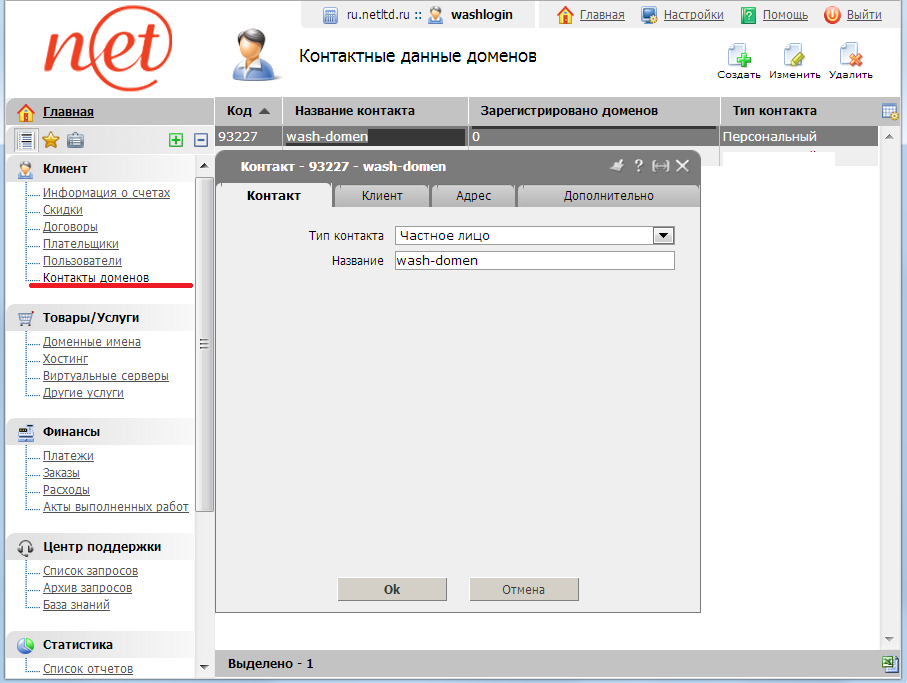The width and height of the screenshot is (907, 683).
Task: Sort the table by Код column
Action: 248,111
